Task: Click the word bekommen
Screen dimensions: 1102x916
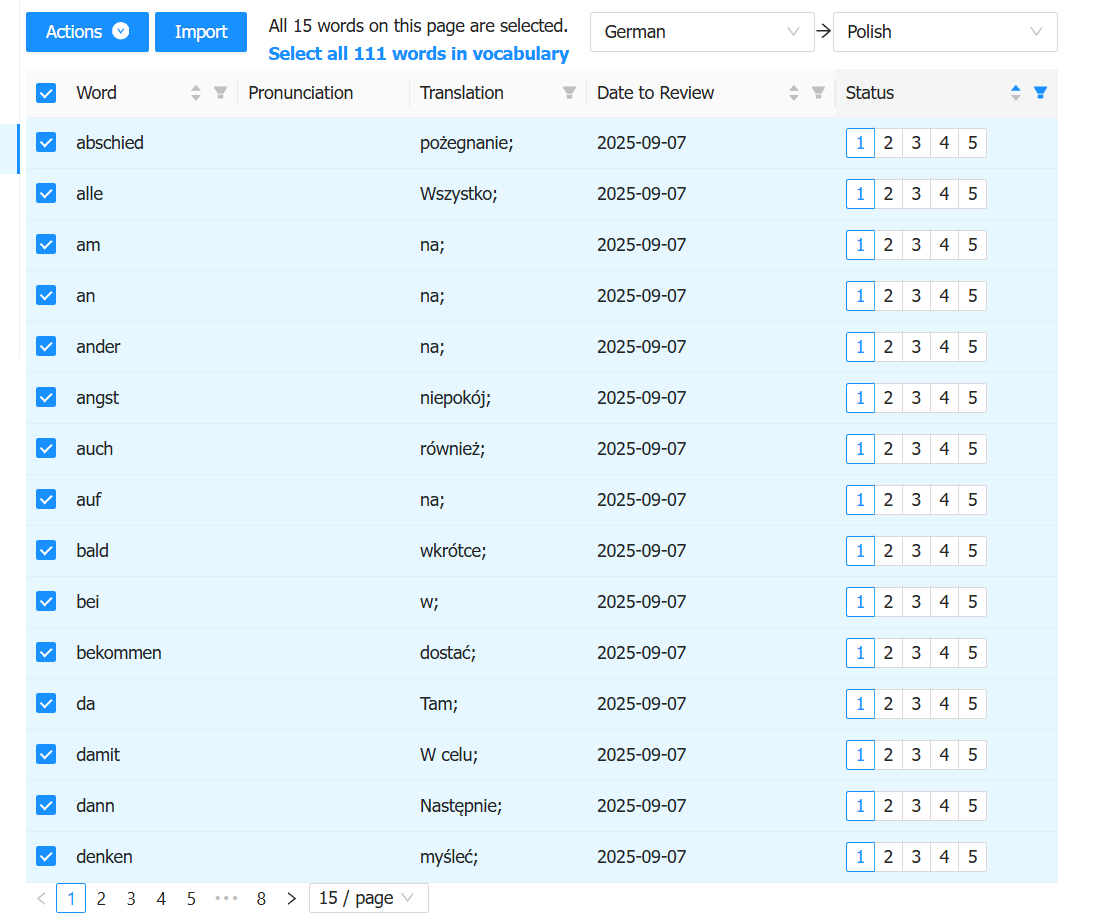Action: [119, 652]
